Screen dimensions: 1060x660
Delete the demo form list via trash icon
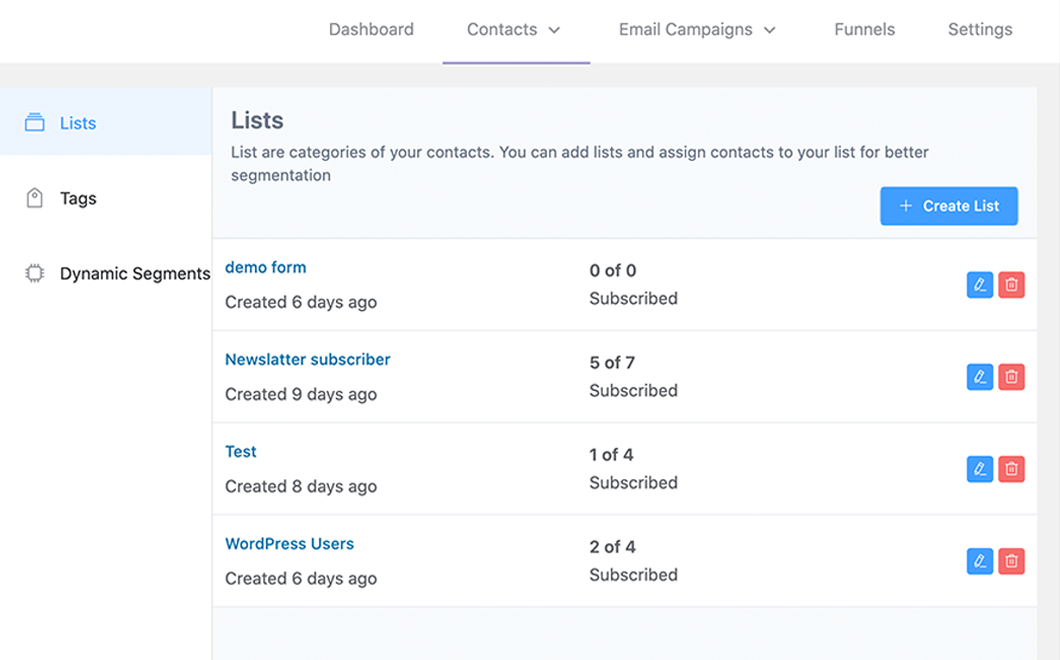pos(1012,285)
